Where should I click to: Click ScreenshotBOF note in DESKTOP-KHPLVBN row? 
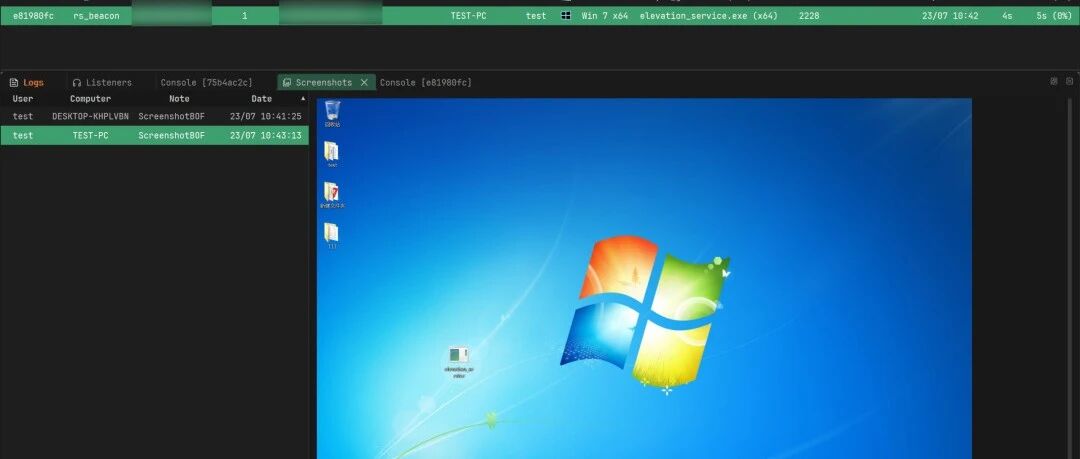172,116
